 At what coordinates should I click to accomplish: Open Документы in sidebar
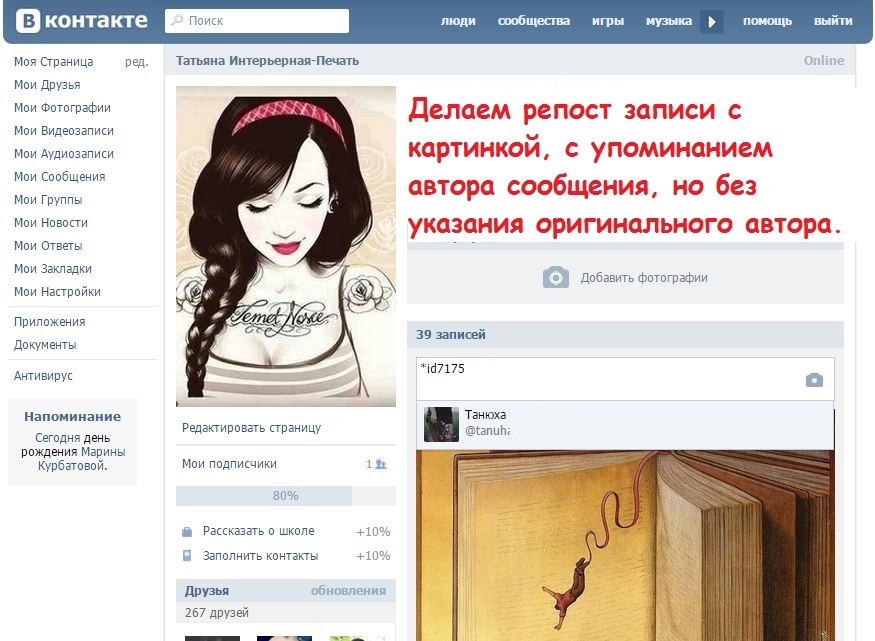(x=45, y=345)
